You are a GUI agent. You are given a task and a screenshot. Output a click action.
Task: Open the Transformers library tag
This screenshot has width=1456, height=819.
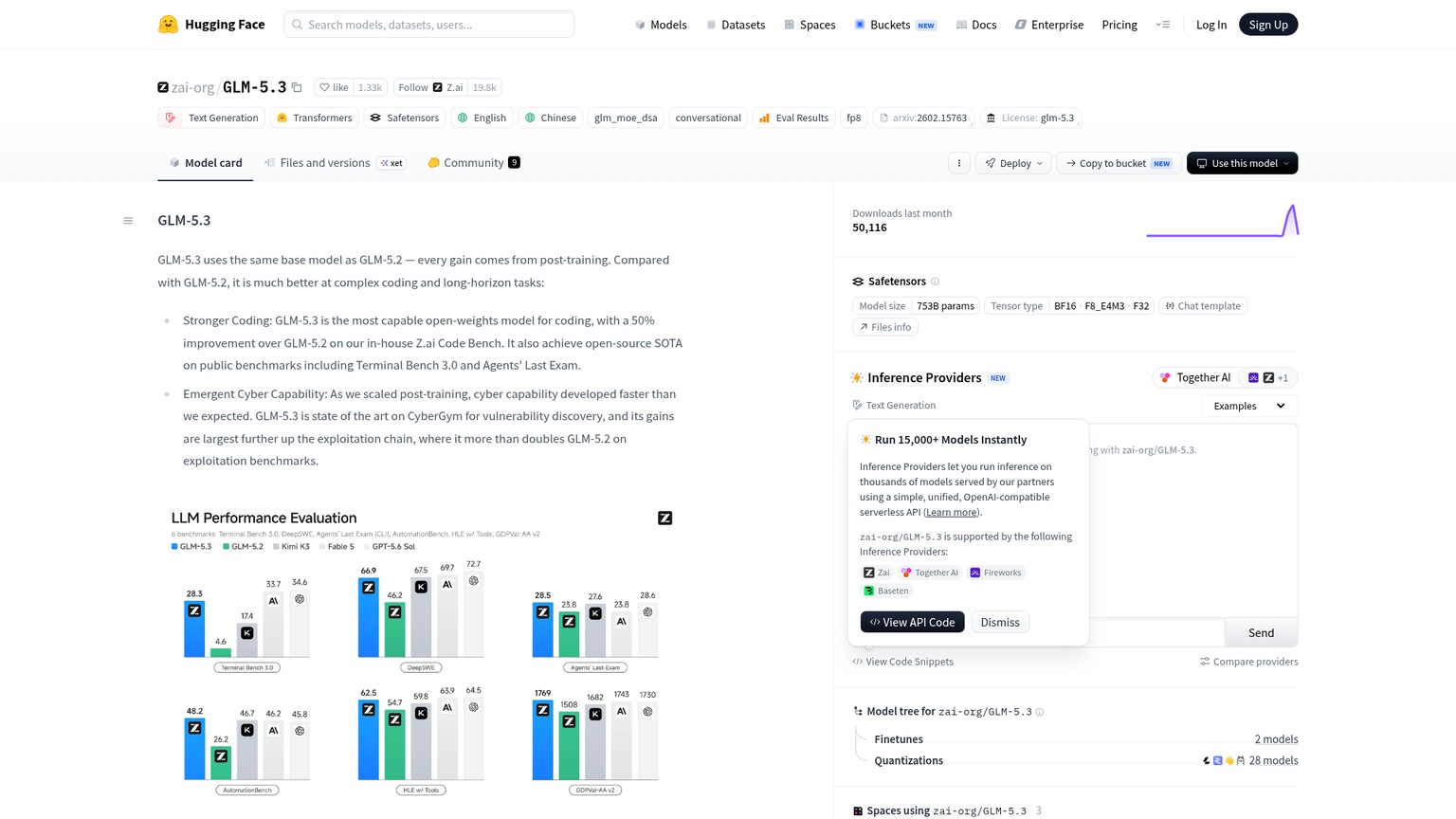click(x=314, y=118)
